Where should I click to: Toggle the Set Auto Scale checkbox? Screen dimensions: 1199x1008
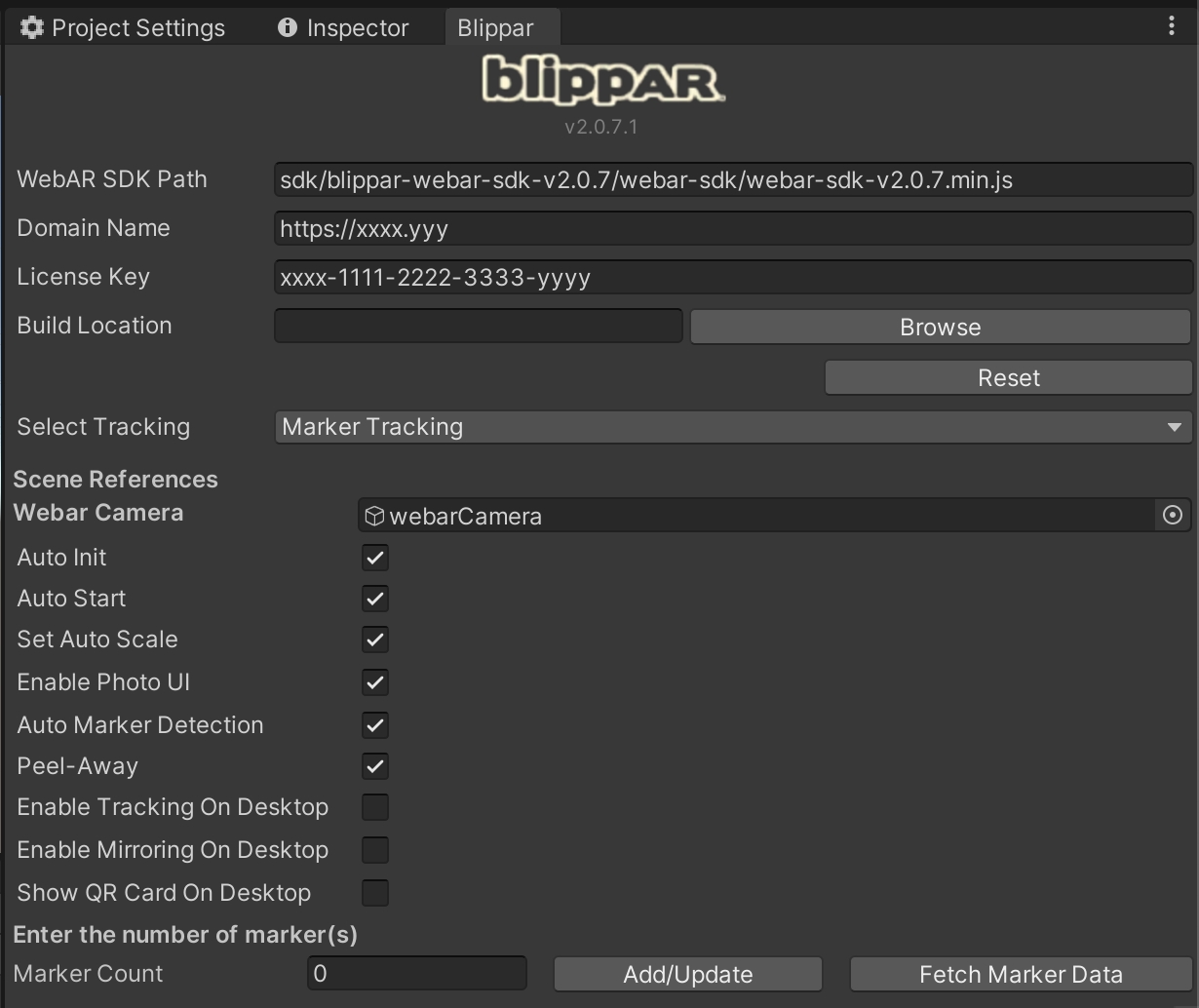pyautogui.click(x=375, y=640)
